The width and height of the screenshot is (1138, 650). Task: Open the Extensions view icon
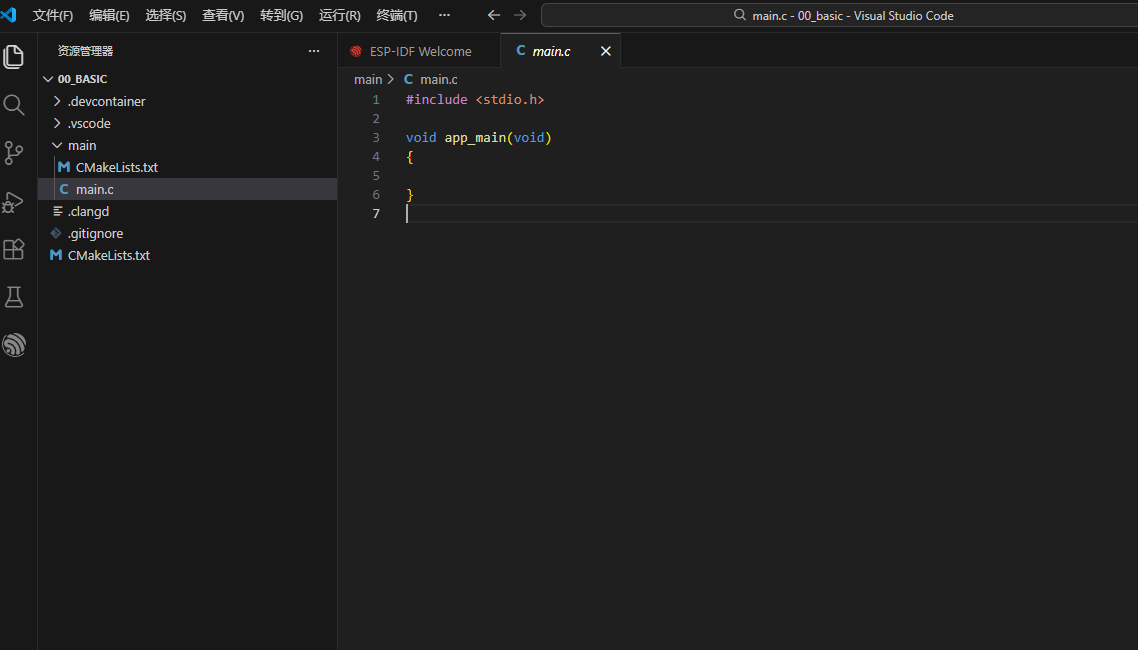(14, 250)
